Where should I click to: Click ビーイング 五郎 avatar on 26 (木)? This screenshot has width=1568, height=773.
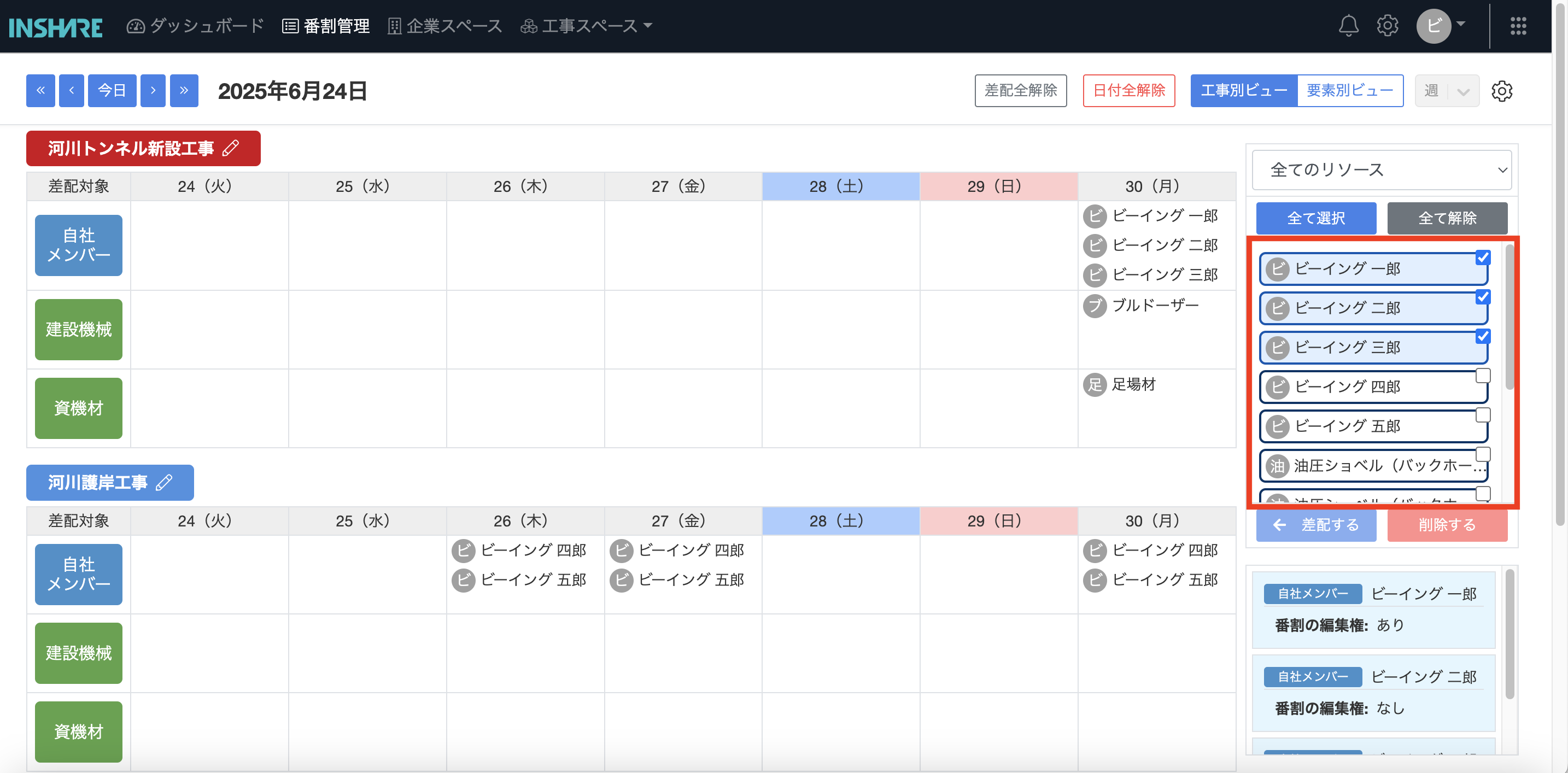[x=463, y=580]
